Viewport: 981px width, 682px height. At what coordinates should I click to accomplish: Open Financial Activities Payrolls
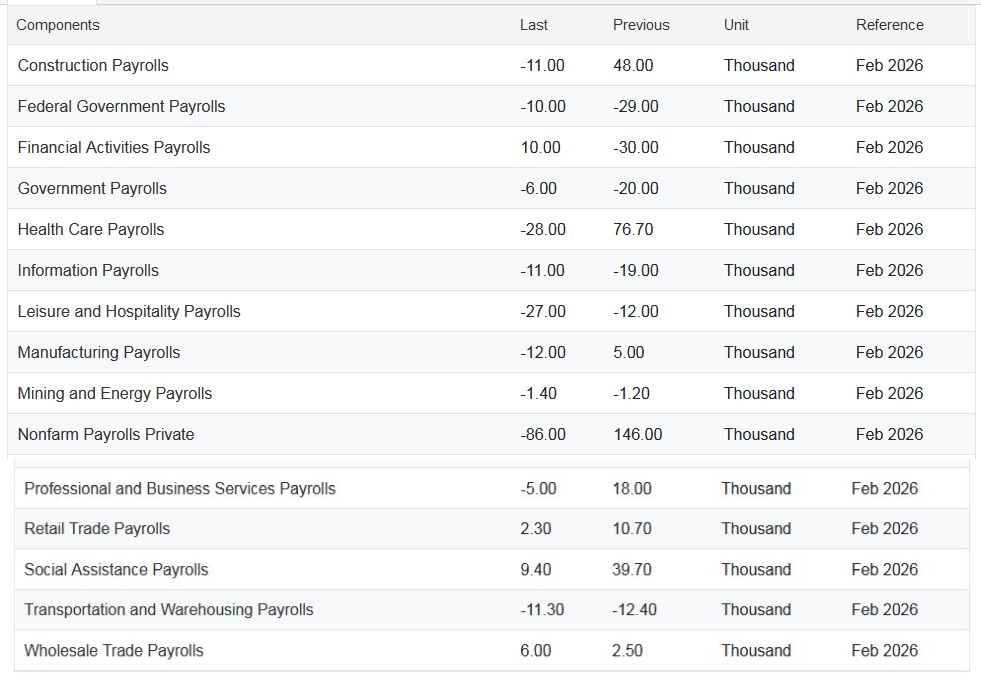pos(114,147)
